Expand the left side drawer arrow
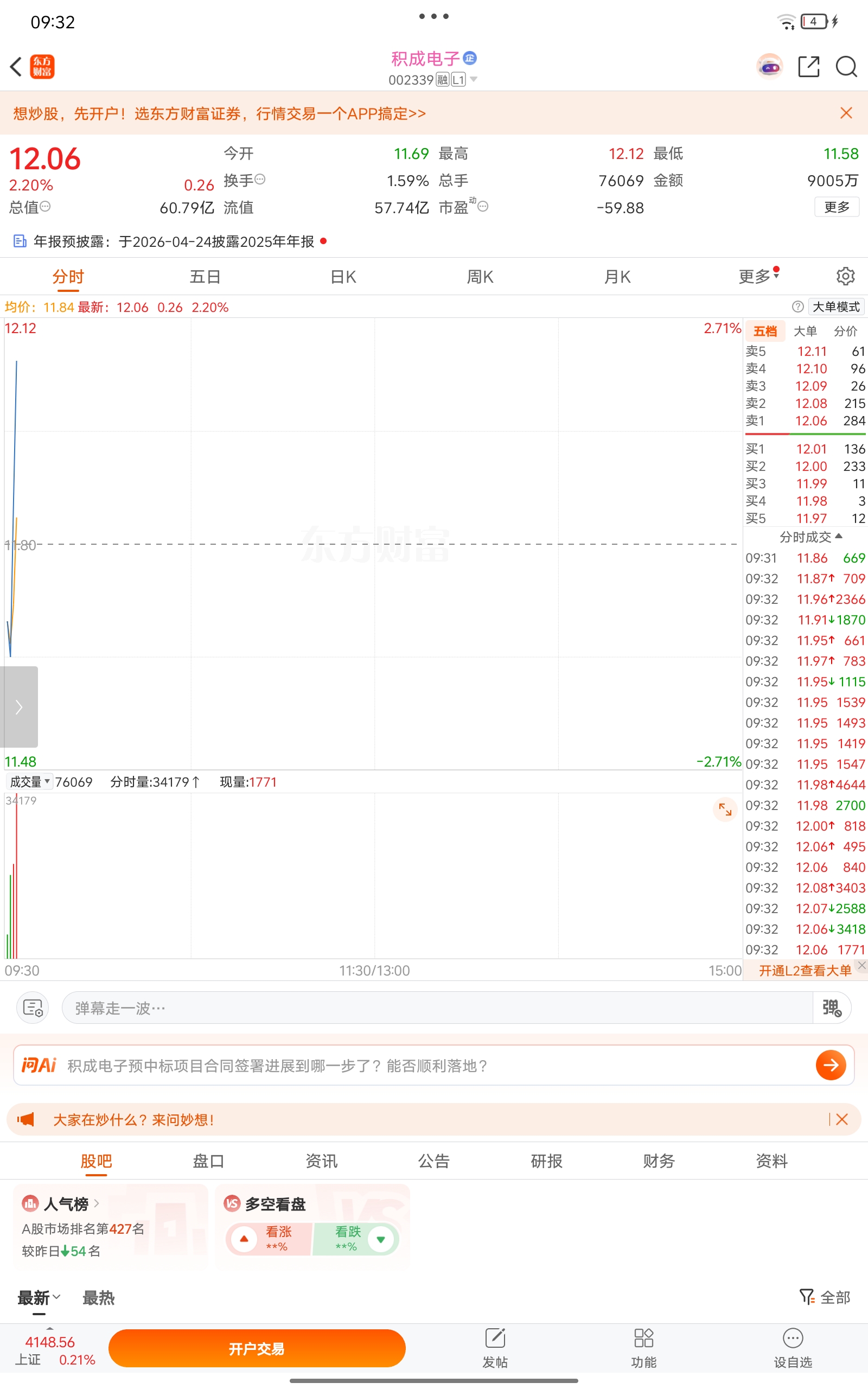The height and width of the screenshot is (1389, 868). pyautogui.click(x=19, y=706)
